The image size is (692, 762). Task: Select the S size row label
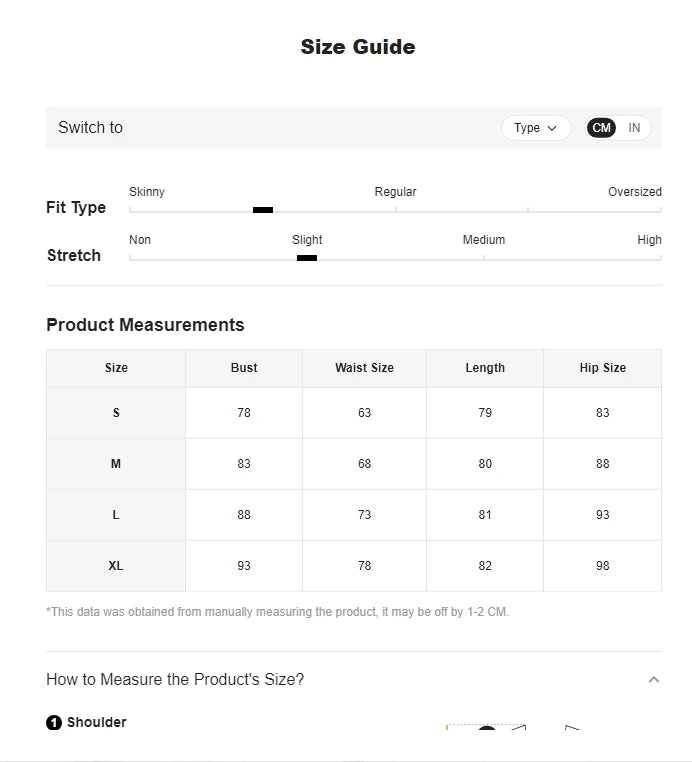[x=116, y=413]
